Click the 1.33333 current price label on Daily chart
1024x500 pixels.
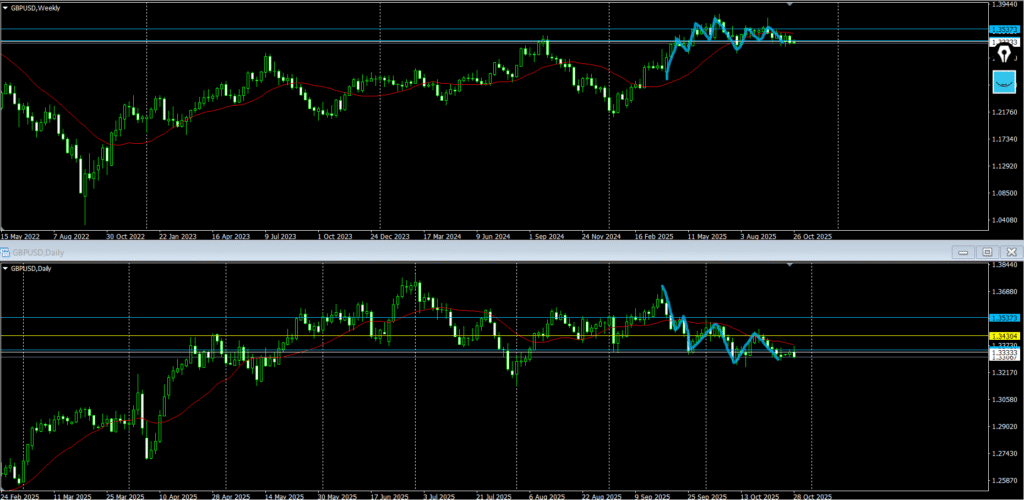coord(1005,353)
